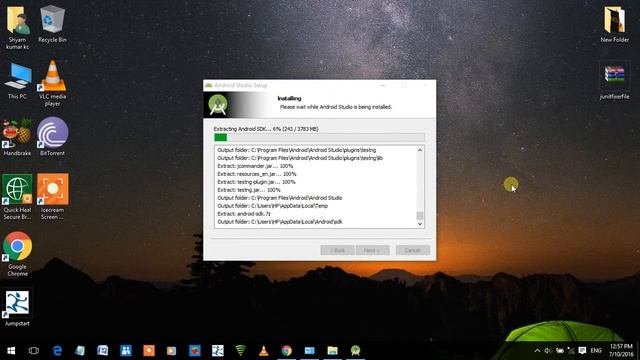
Task: Launch Microsoft Edge from taskbar
Action: [x=57, y=351]
